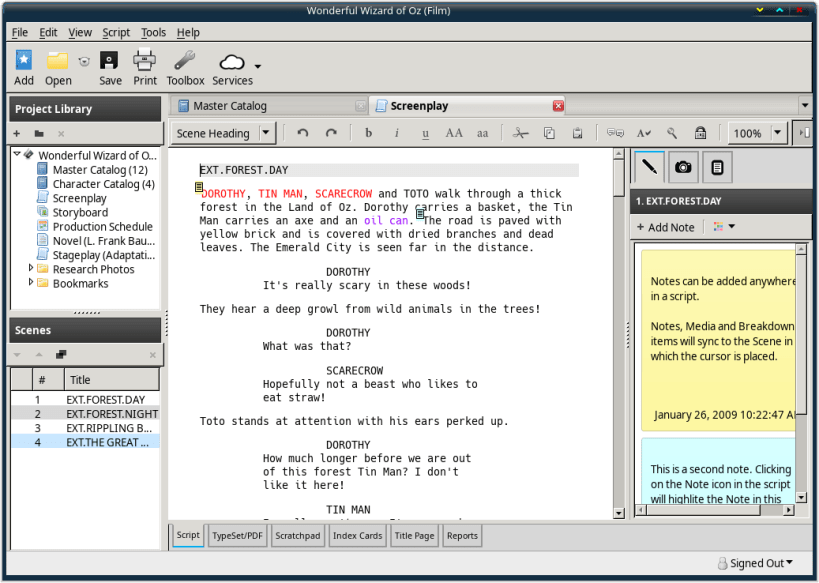The height and width of the screenshot is (583, 819).
Task: Click the Add Note button
Action: point(666,227)
